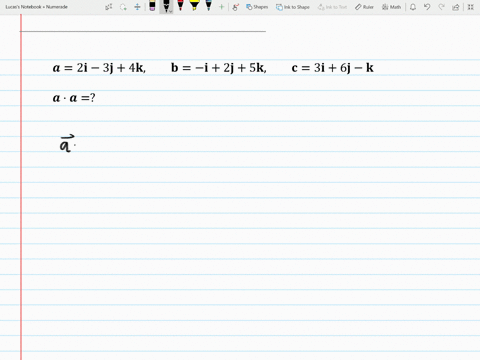Open the black pen options dropdown arrow
The width and height of the screenshot is (480, 360).
point(170,11)
